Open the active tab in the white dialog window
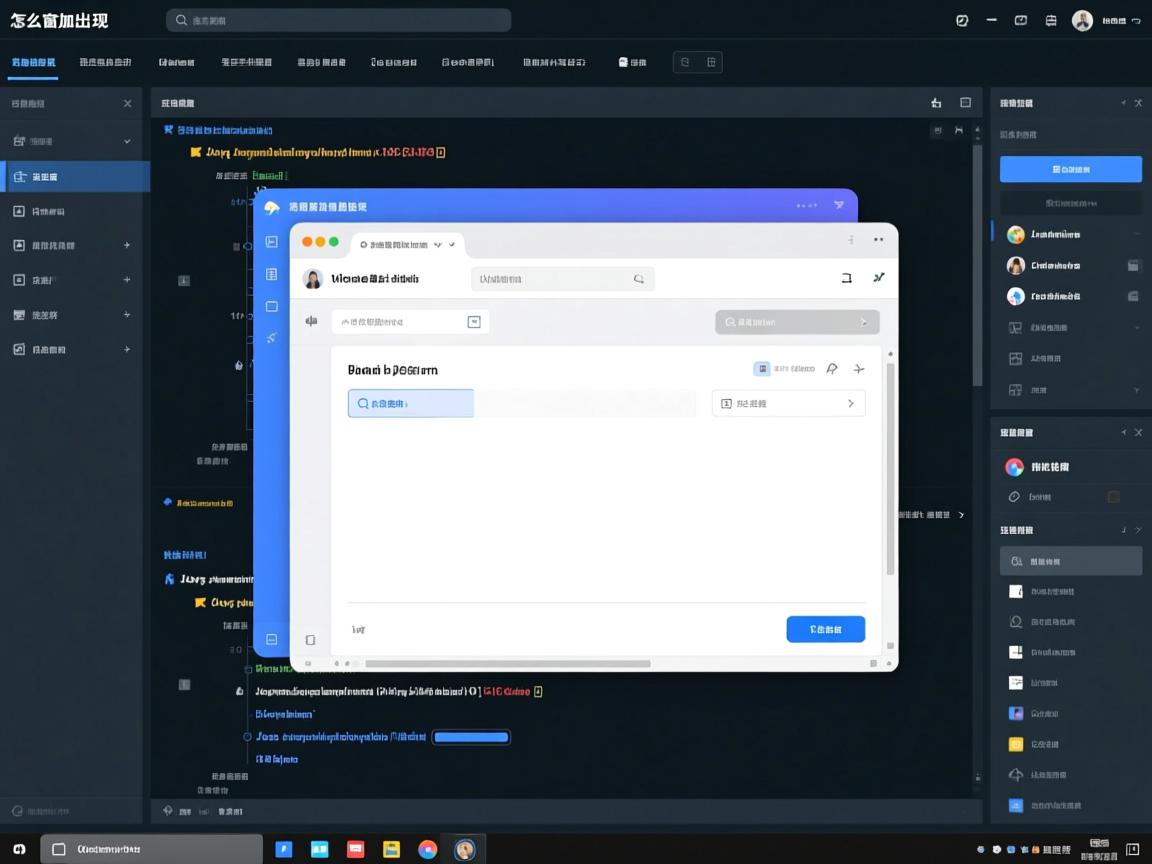 (406, 244)
